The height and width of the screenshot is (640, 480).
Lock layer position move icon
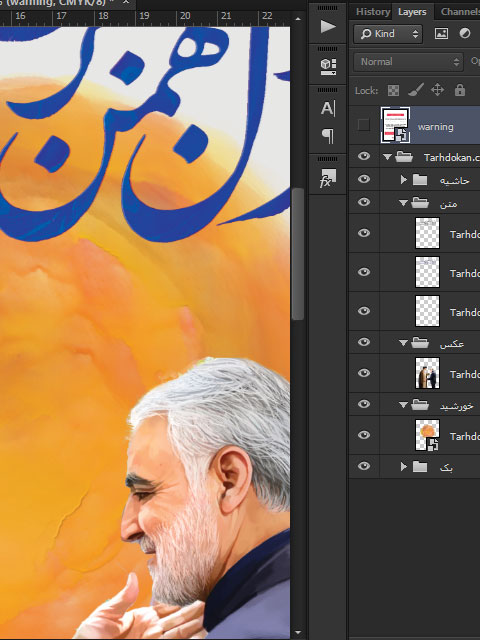click(x=437, y=90)
